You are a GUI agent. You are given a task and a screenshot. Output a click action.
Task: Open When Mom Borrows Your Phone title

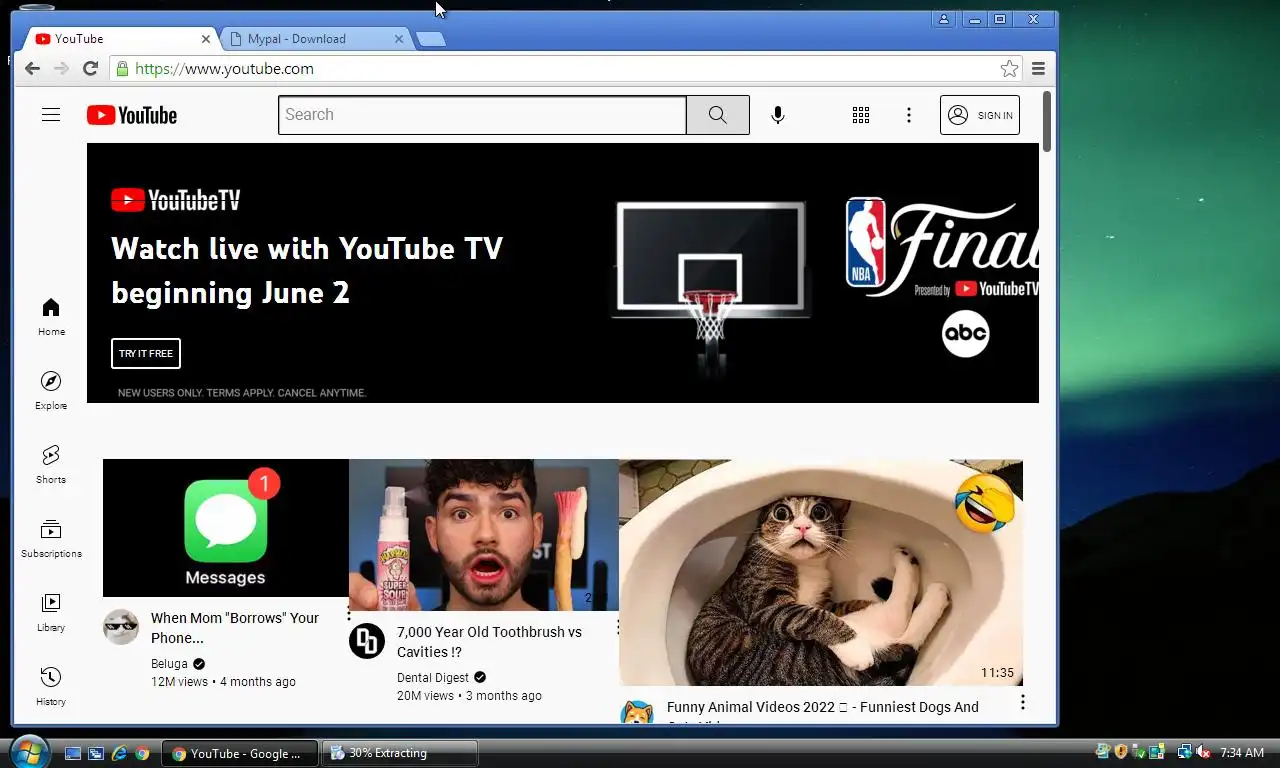[x=235, y=628]
